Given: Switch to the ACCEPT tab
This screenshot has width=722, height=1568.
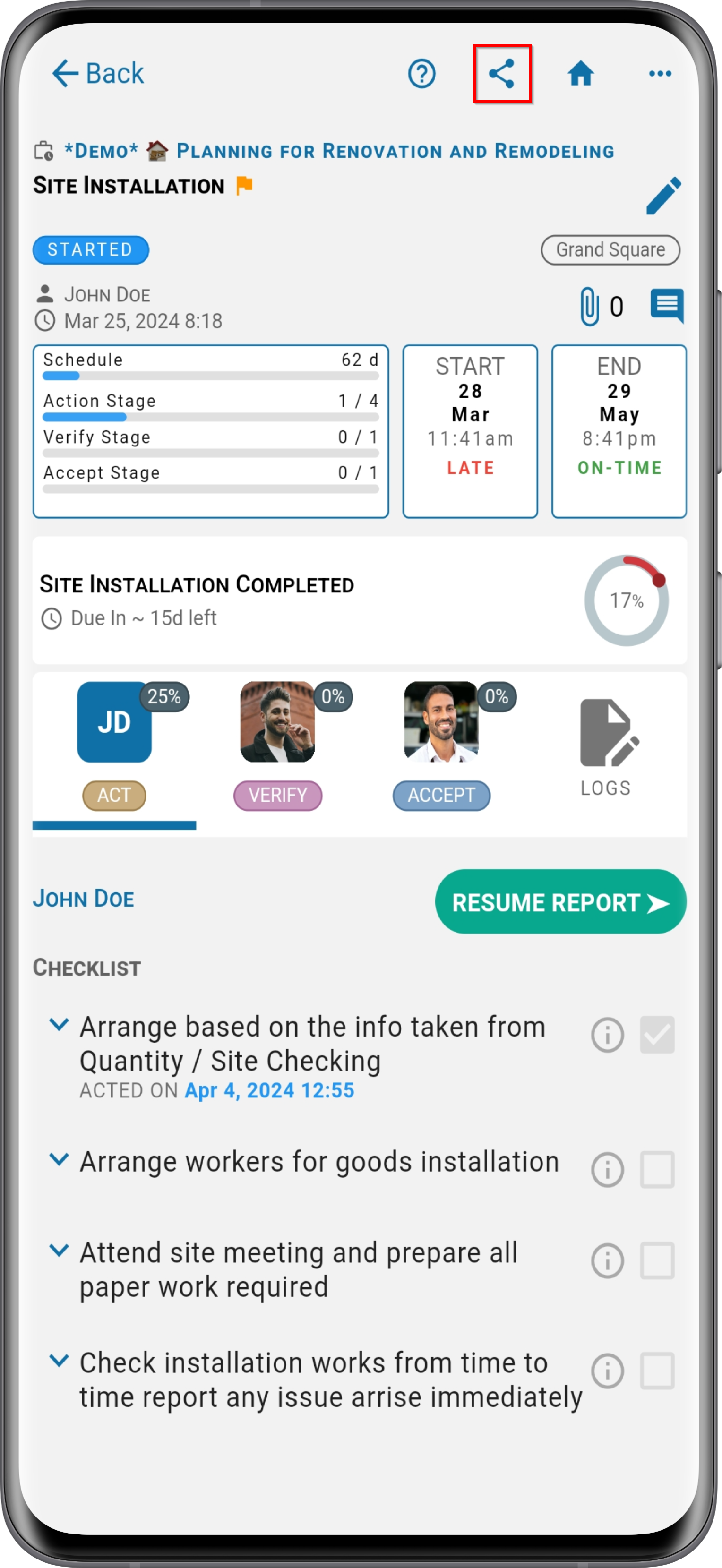Looking at the screenshot, I should click(x=441, y=746).
